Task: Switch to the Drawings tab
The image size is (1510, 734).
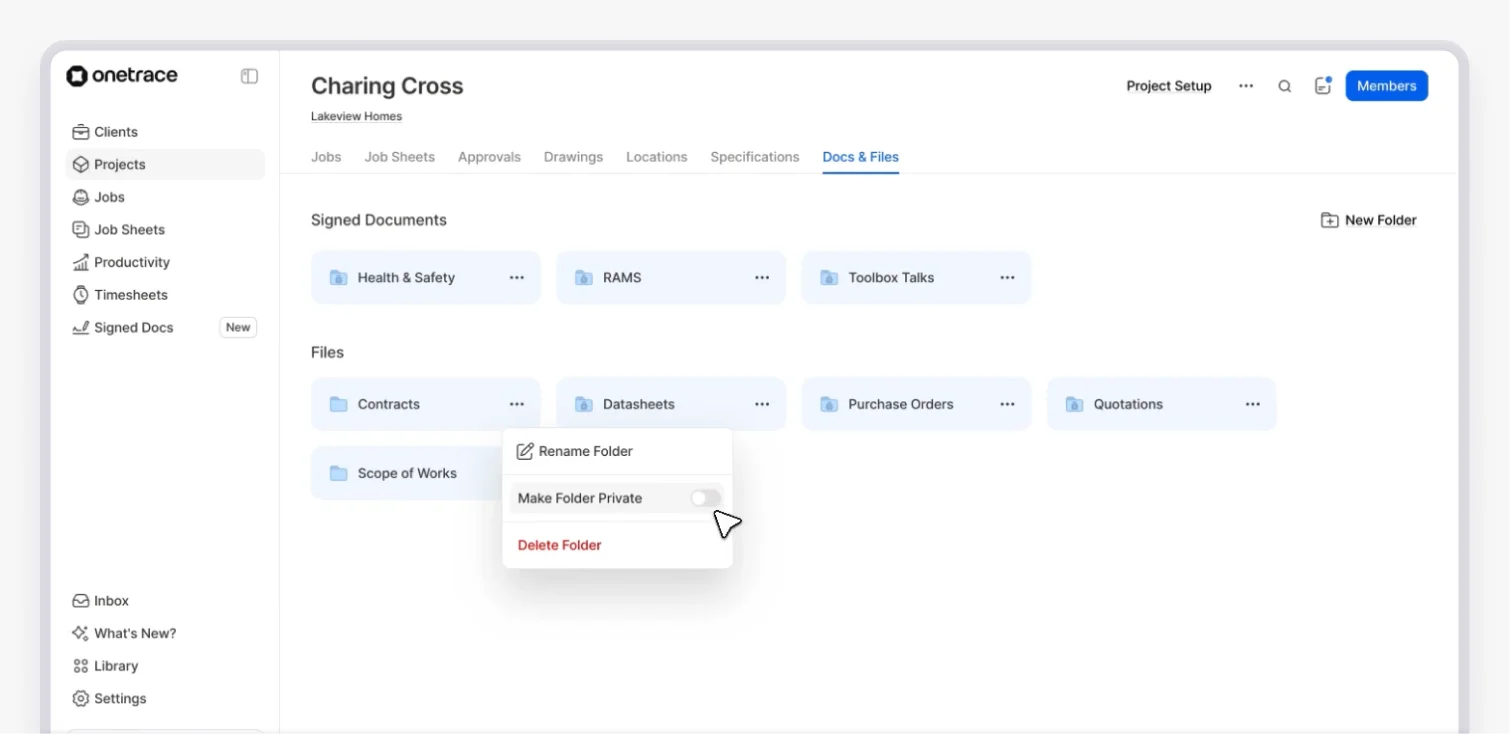Action: pos(573,157)
